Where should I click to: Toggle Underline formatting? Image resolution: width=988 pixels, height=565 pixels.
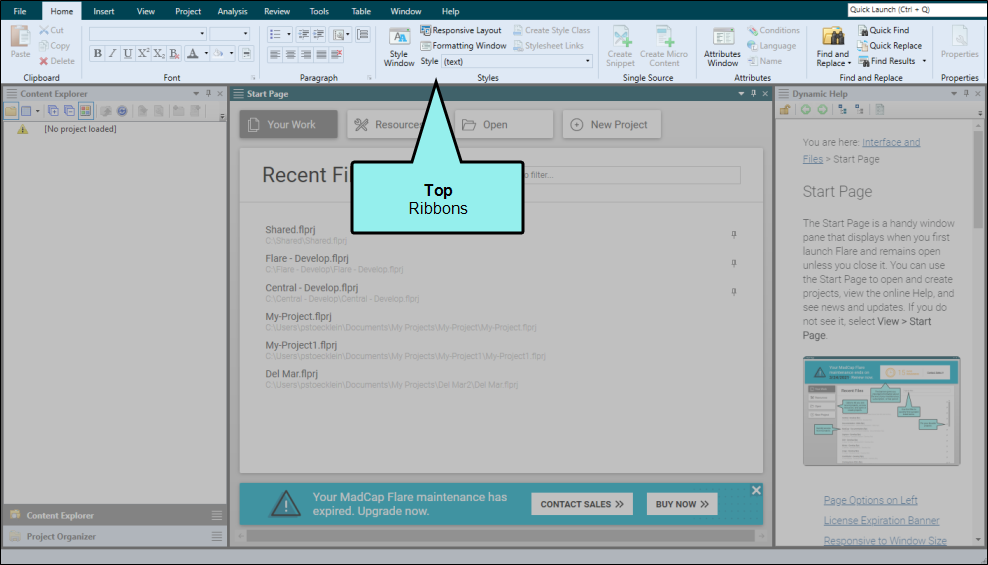coord(128,54)
